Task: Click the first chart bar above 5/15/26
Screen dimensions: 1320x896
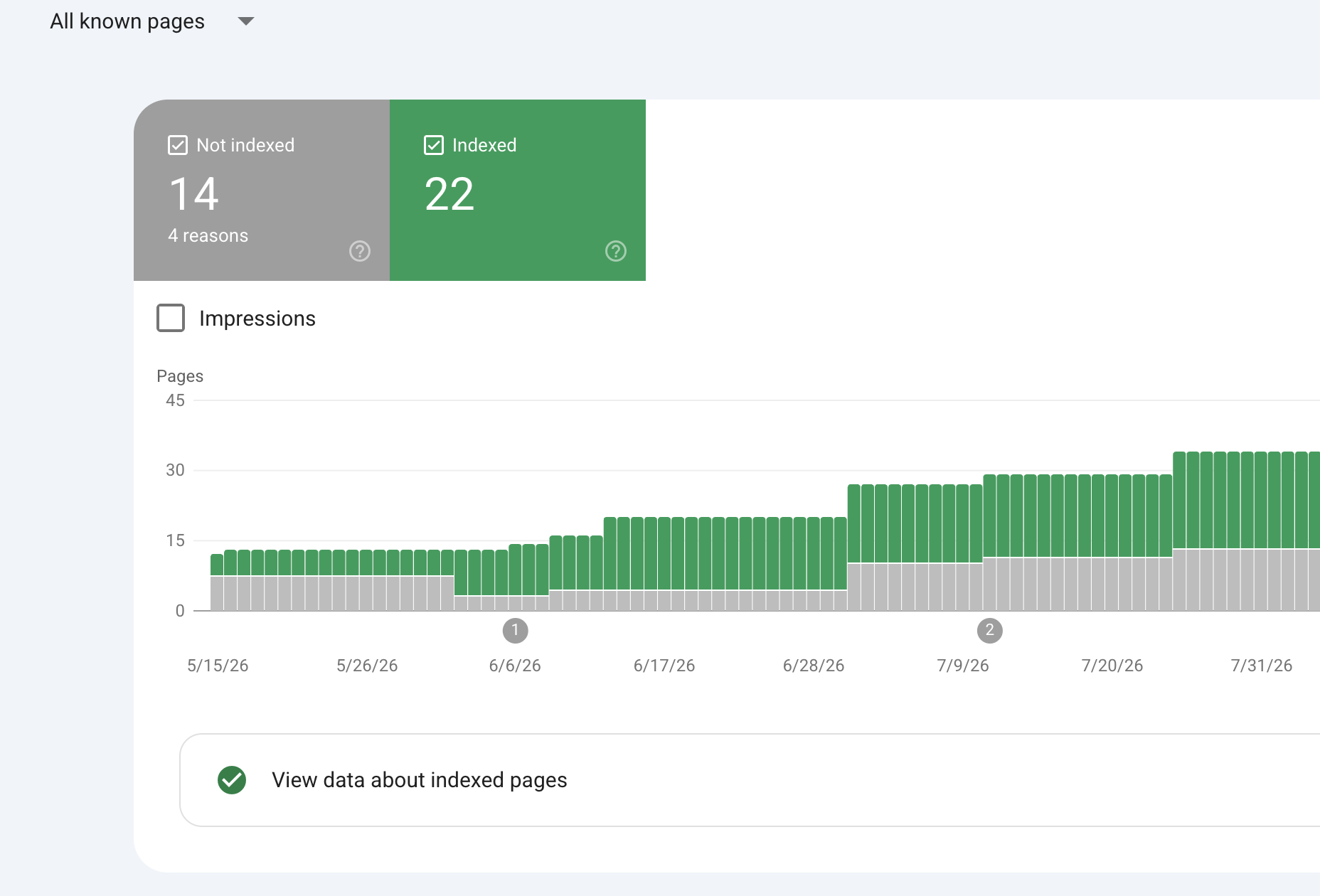Action: [217, 582]
